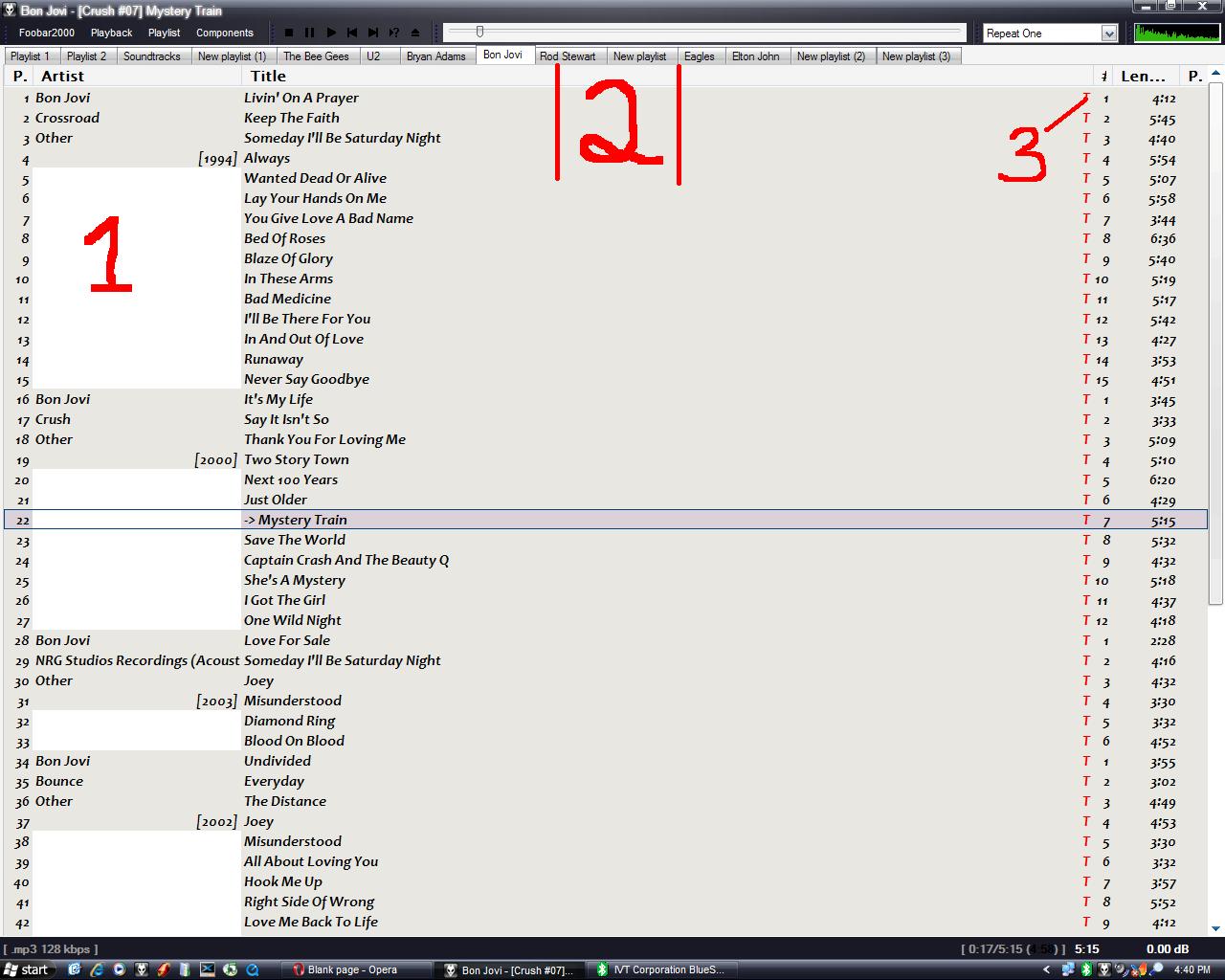Skip to the next track
Viewport: 1225px width, 980px height.
(x=373, y=33)
